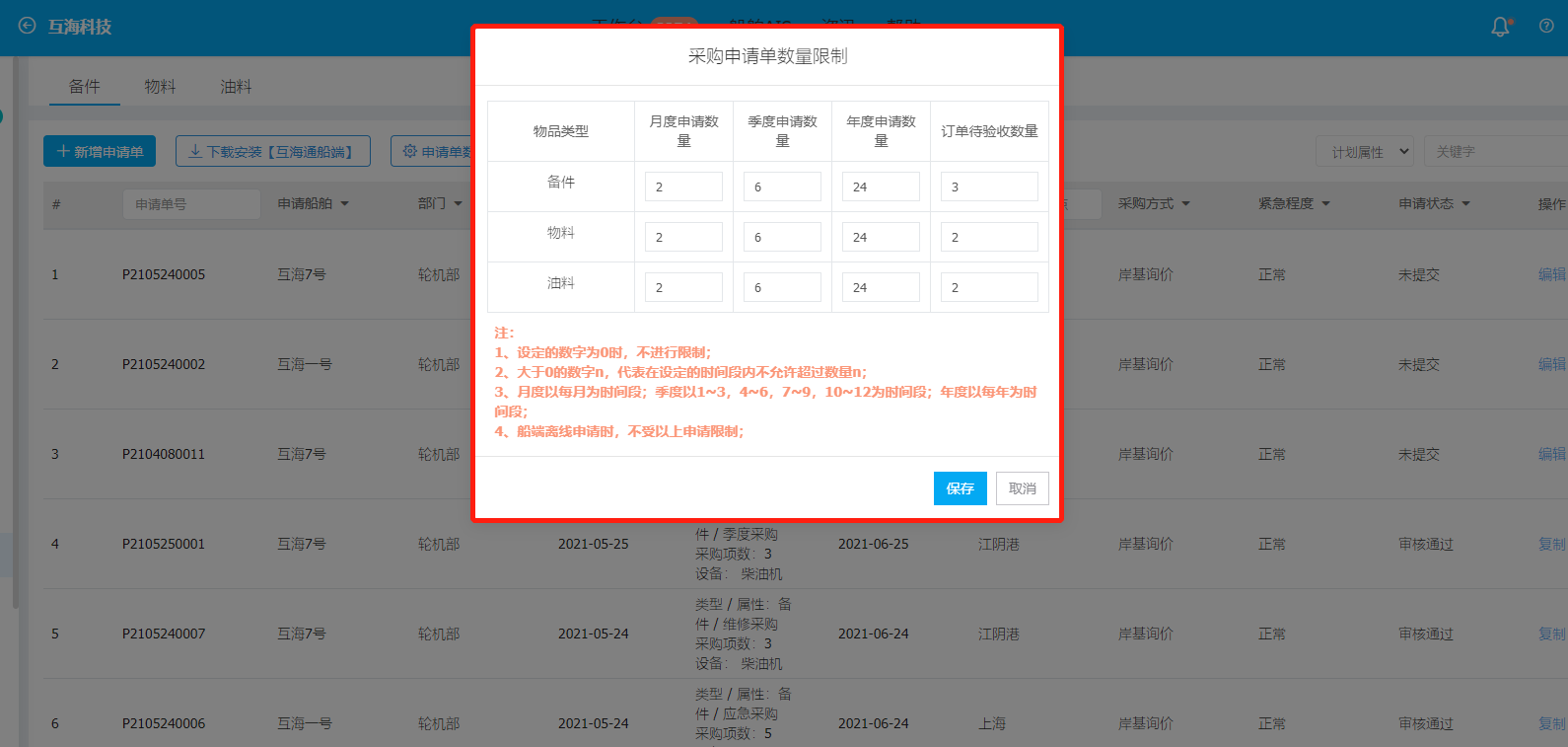Screen dimensions: 1568x747
Task: Click 编辑 link for P2105240005
Action: click(1552, 274)
